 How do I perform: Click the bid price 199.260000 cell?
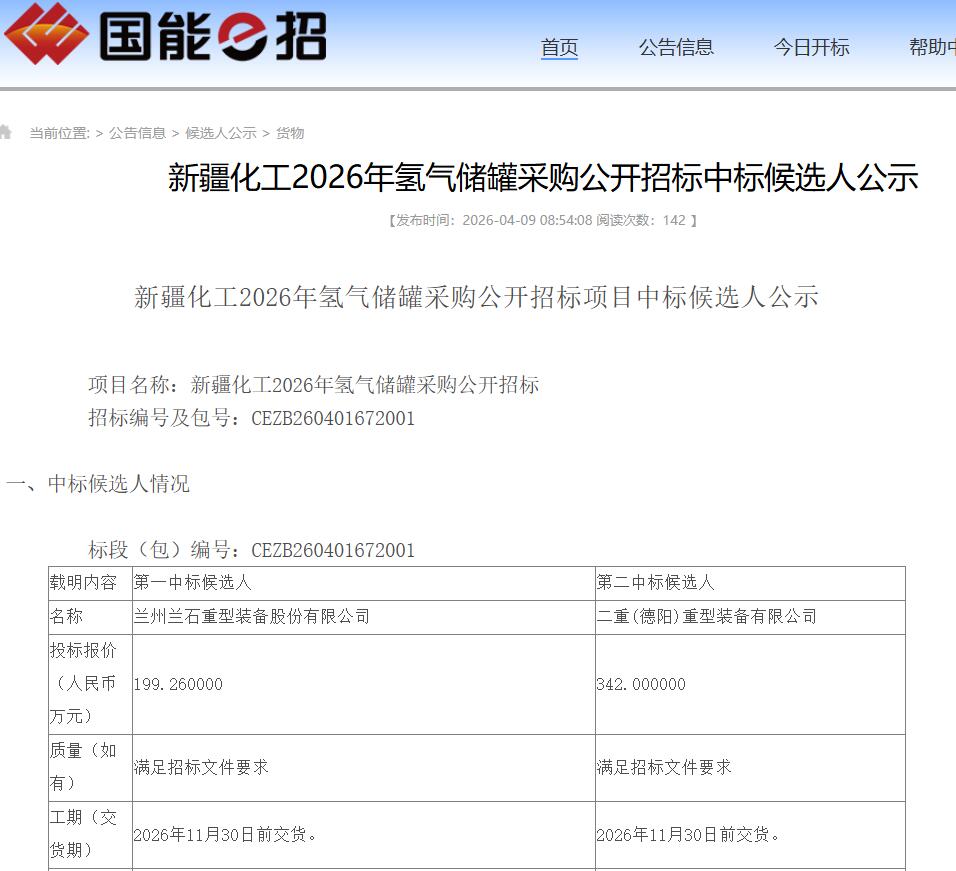[x=178, y=685]
